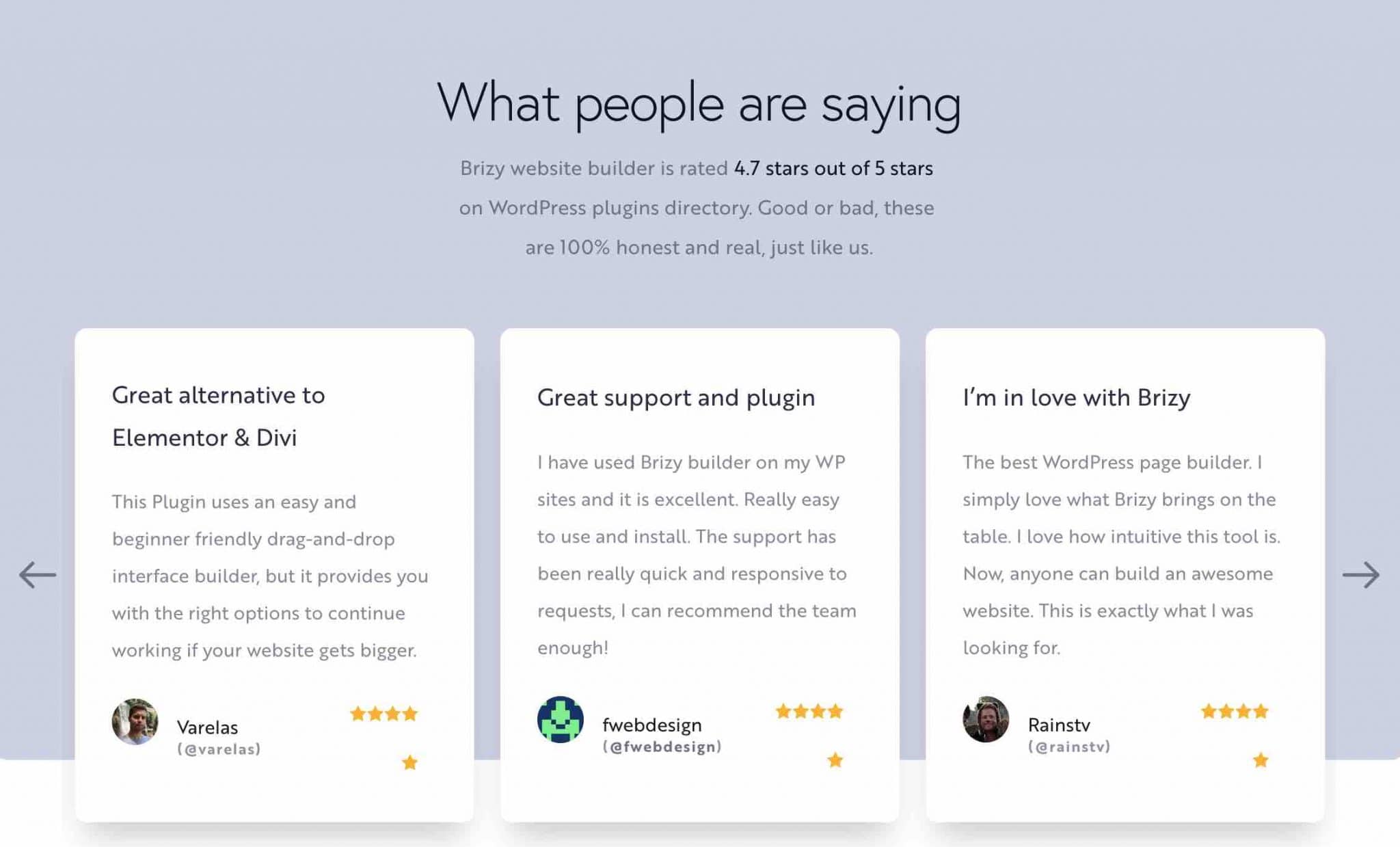Click the @rainstv username handle

coord(1069,747)
